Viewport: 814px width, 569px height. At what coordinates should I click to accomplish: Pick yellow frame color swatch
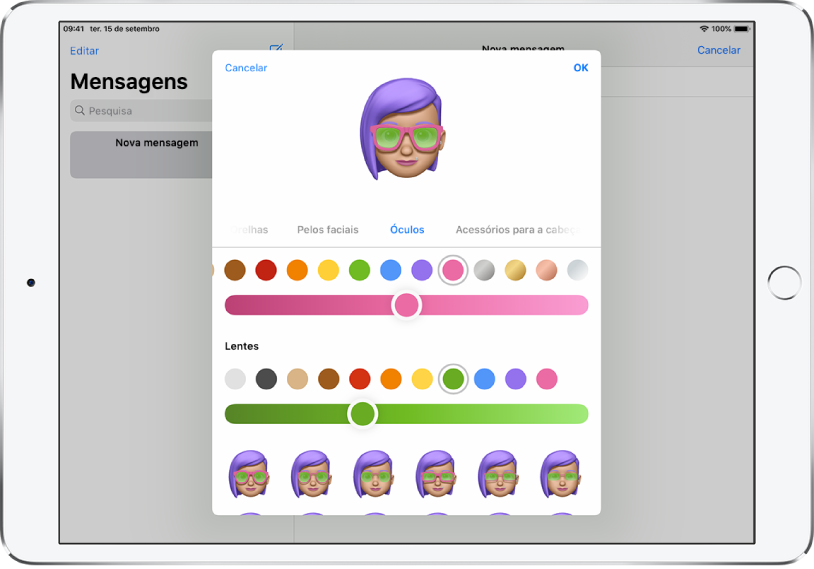click(x=328, y=270)
